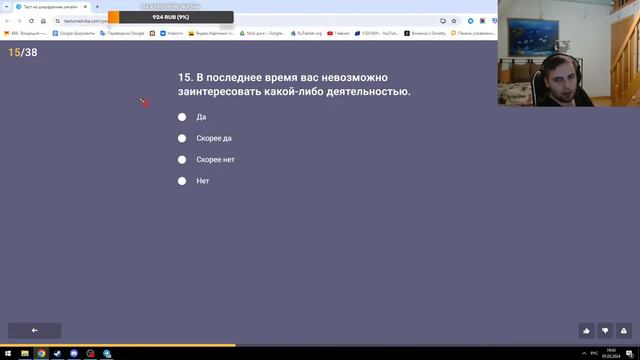Viewport: 640px width, 360px height.
Task: Click the browser back arrow
Action: point(7,21)
